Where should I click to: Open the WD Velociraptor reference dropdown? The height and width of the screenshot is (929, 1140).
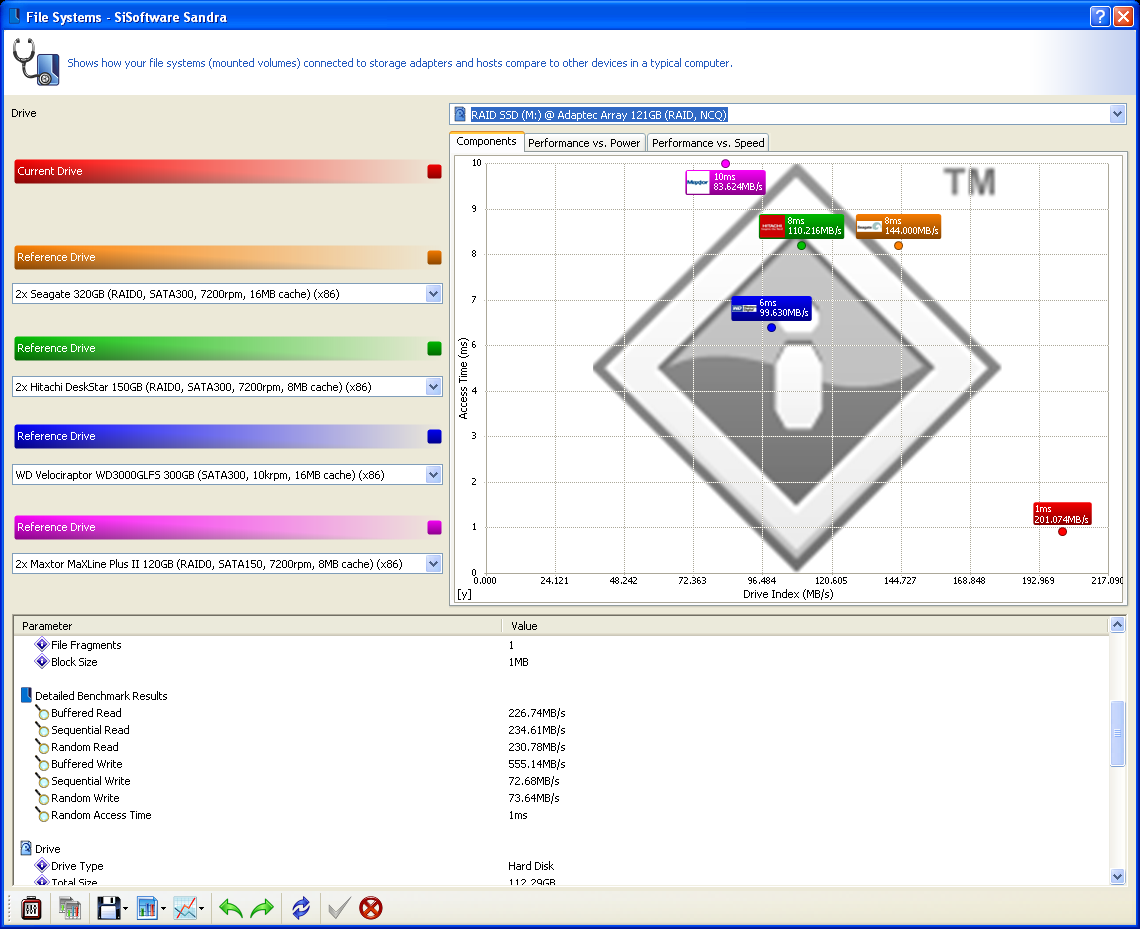click(x=433, y=475)
